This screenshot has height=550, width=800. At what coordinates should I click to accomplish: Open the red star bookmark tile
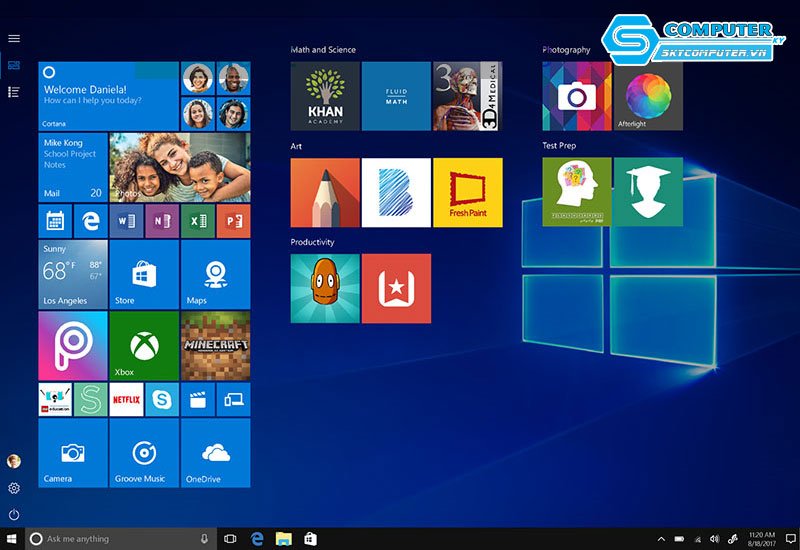click(396, 288)
